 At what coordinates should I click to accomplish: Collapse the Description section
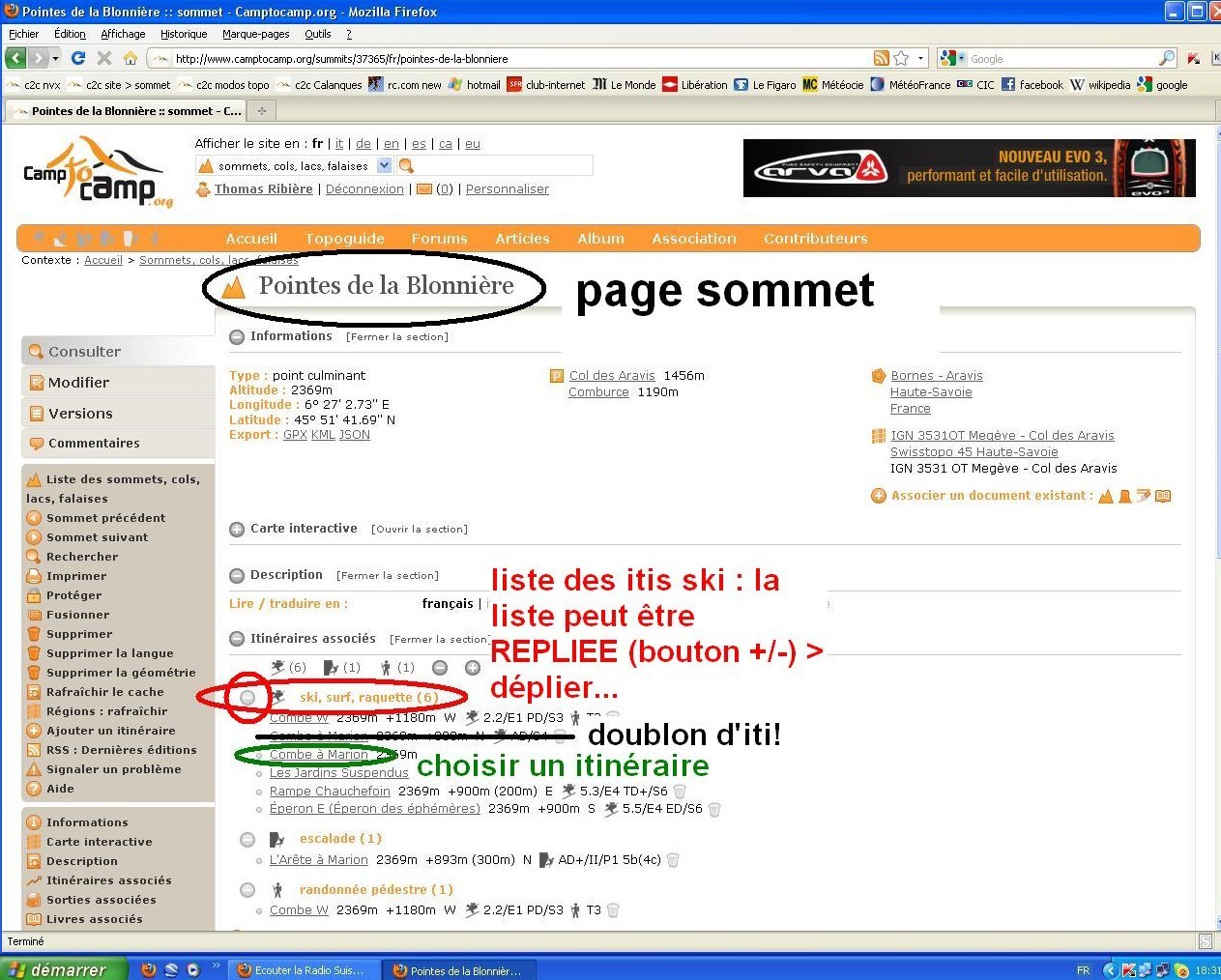[x=237, y=576]
